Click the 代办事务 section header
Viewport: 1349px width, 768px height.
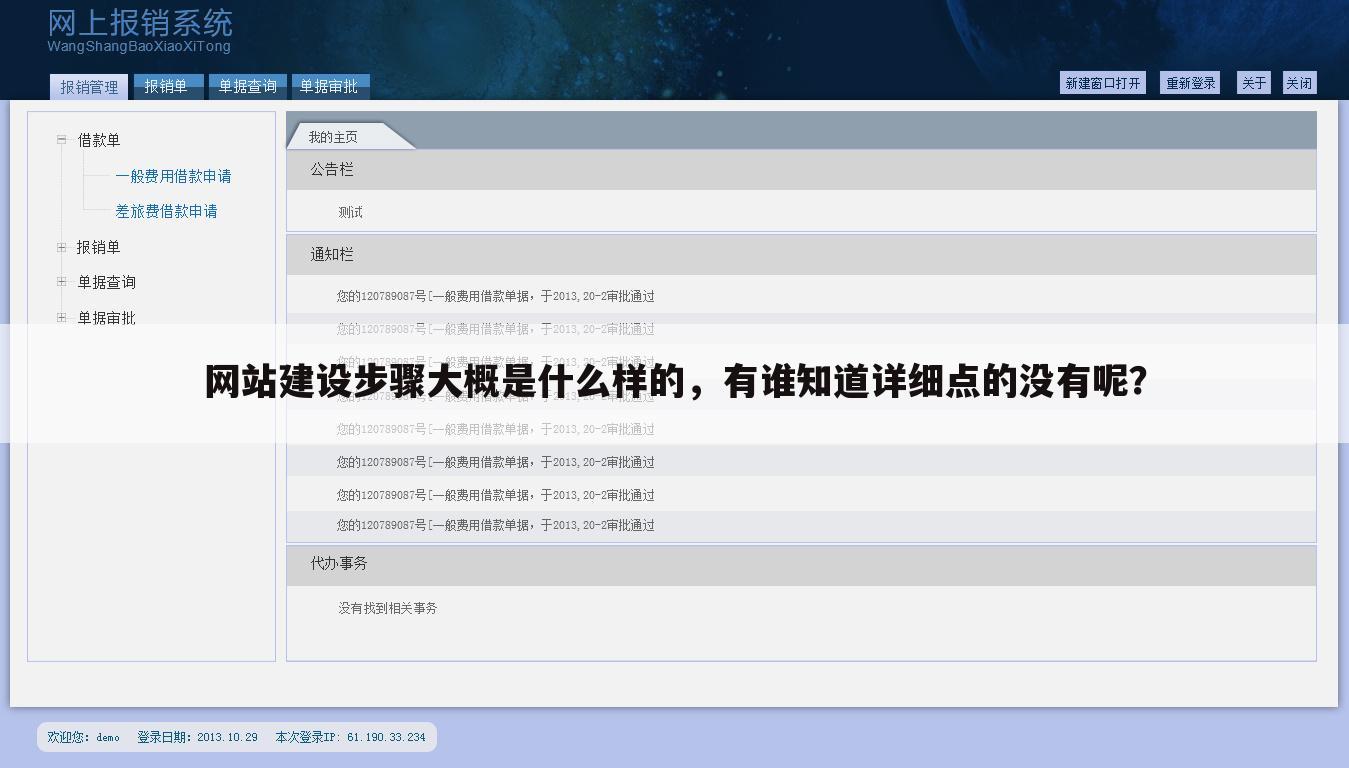(x=330, y=564)
